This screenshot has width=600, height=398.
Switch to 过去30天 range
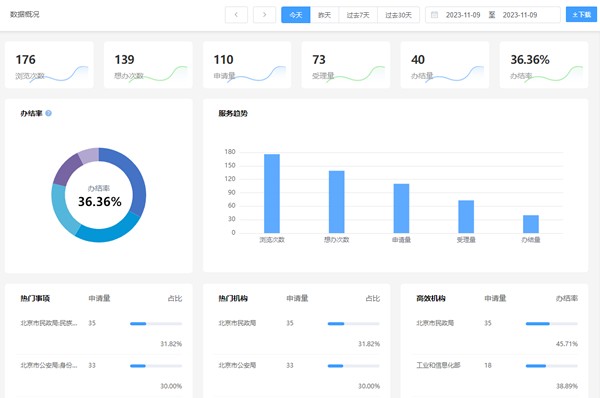[398, 15]
